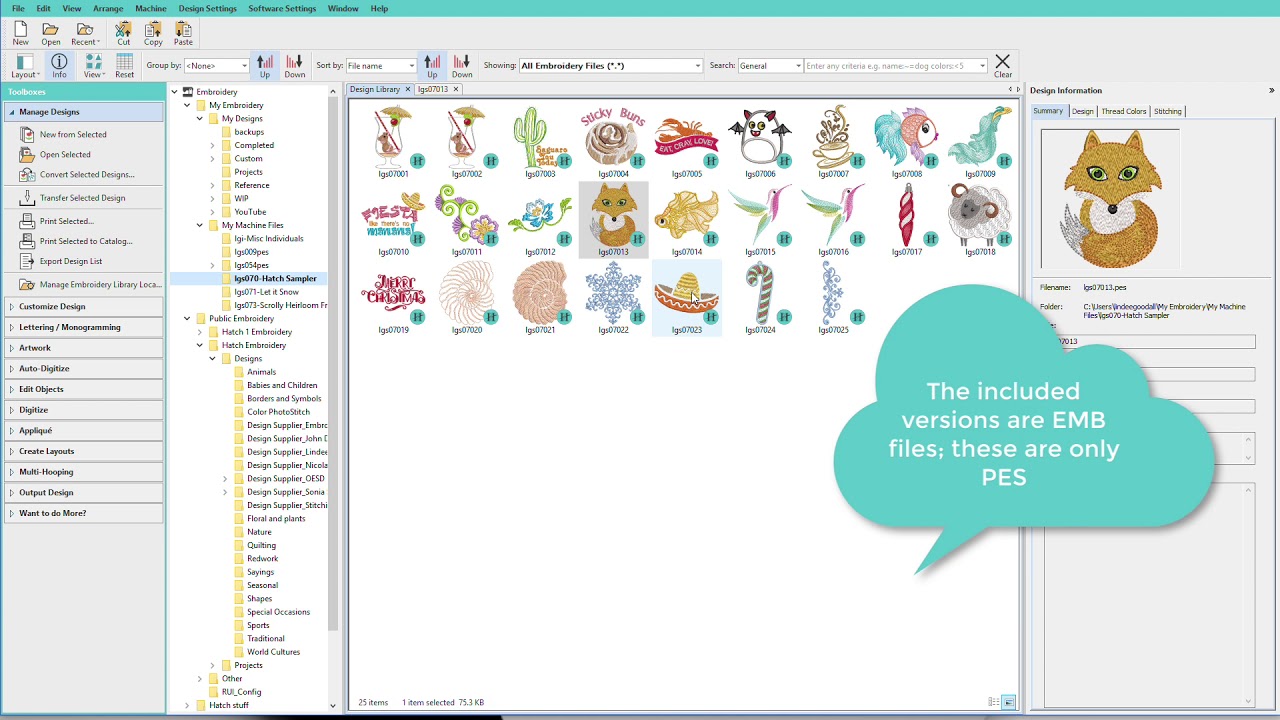Switch to the Design tab in Design Information
Image resolution: width=1280 pixels, height=720 pixels.
1082,111
